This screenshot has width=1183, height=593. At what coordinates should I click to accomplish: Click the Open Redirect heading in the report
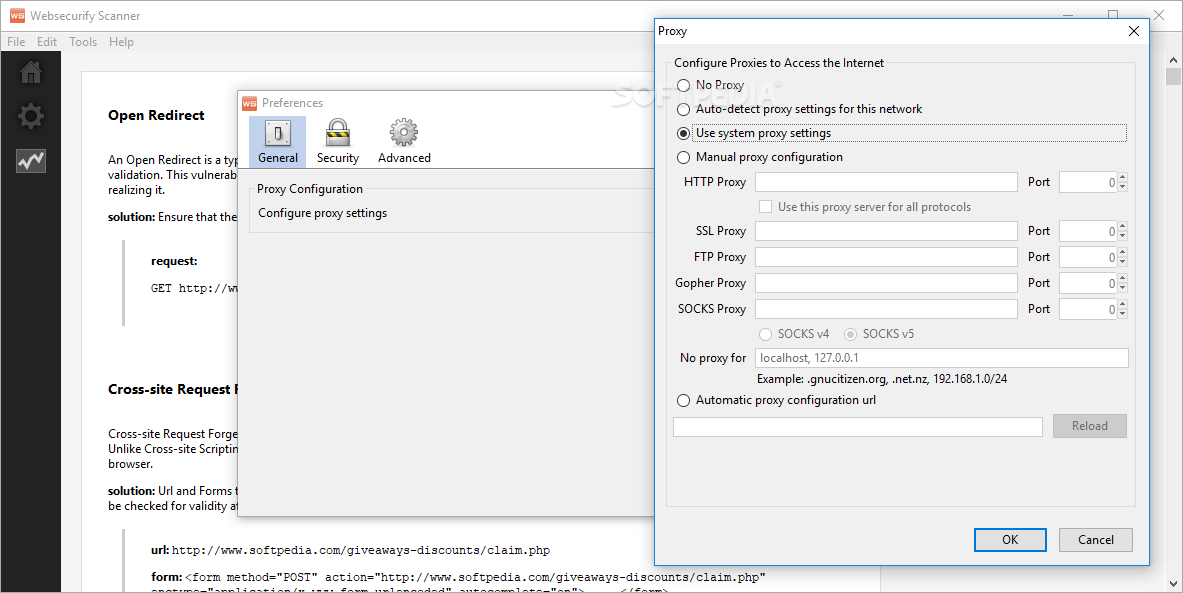tap(156, 115)
